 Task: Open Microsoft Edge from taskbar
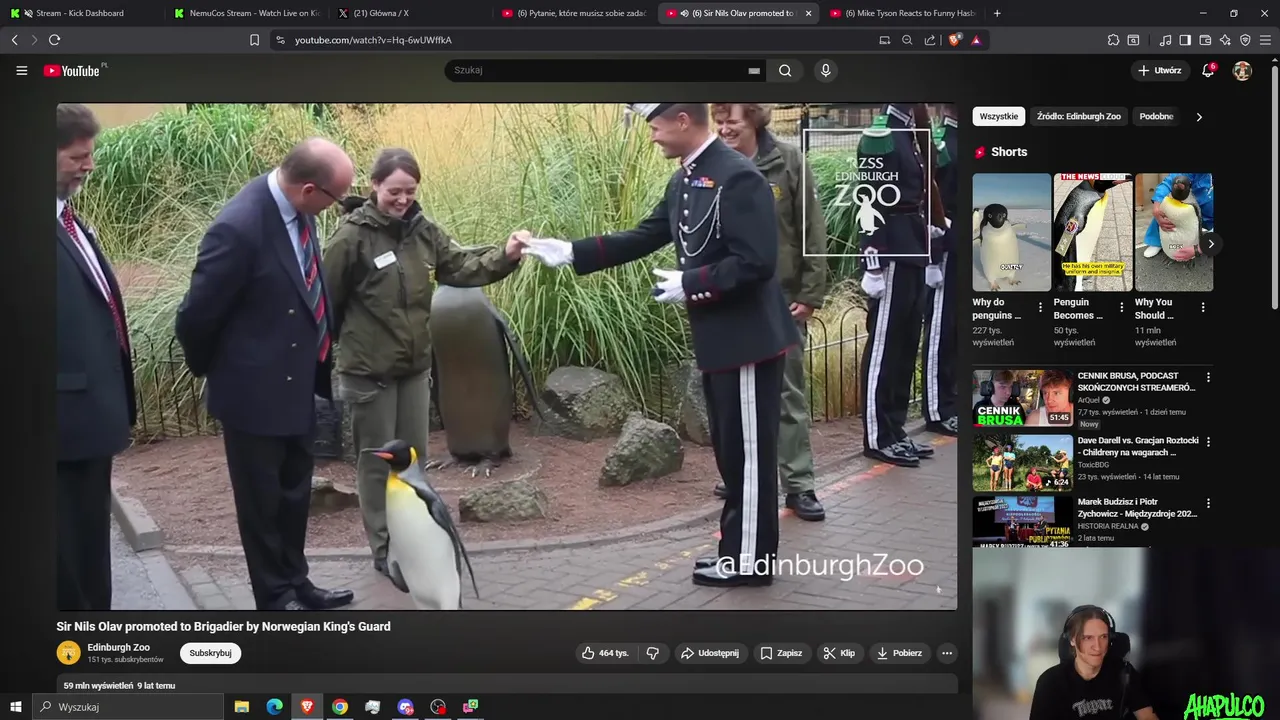[x=274, y=707]
